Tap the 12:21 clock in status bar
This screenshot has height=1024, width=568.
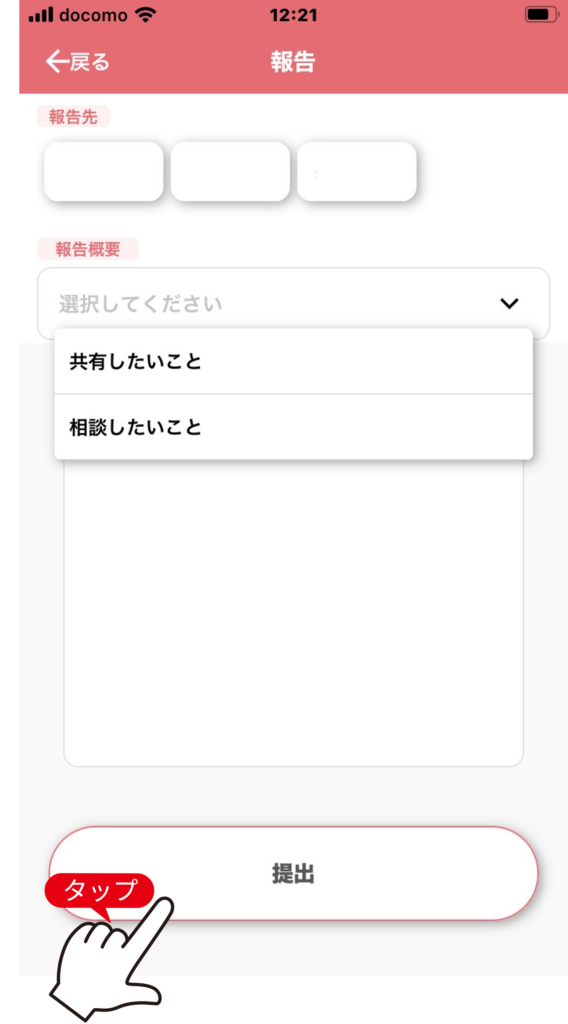[x=293, y=15]
